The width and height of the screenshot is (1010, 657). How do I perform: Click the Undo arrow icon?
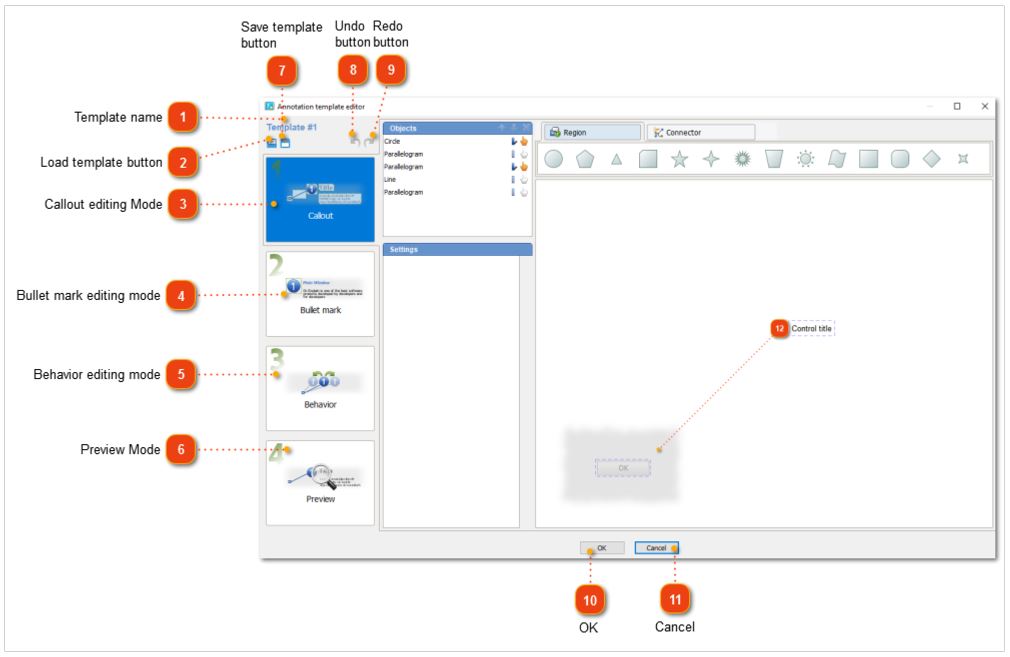355,139
